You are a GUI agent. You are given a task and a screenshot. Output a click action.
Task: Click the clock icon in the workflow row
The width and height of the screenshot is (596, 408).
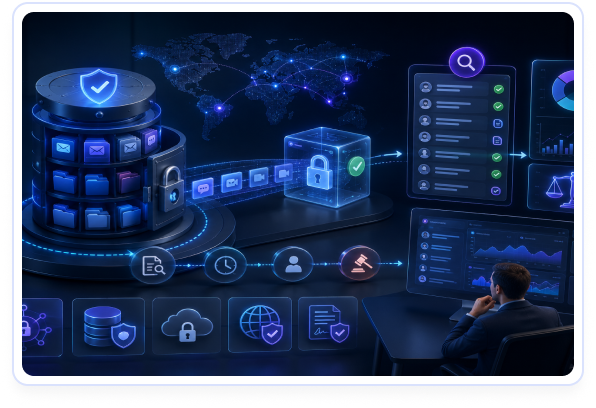225,265
